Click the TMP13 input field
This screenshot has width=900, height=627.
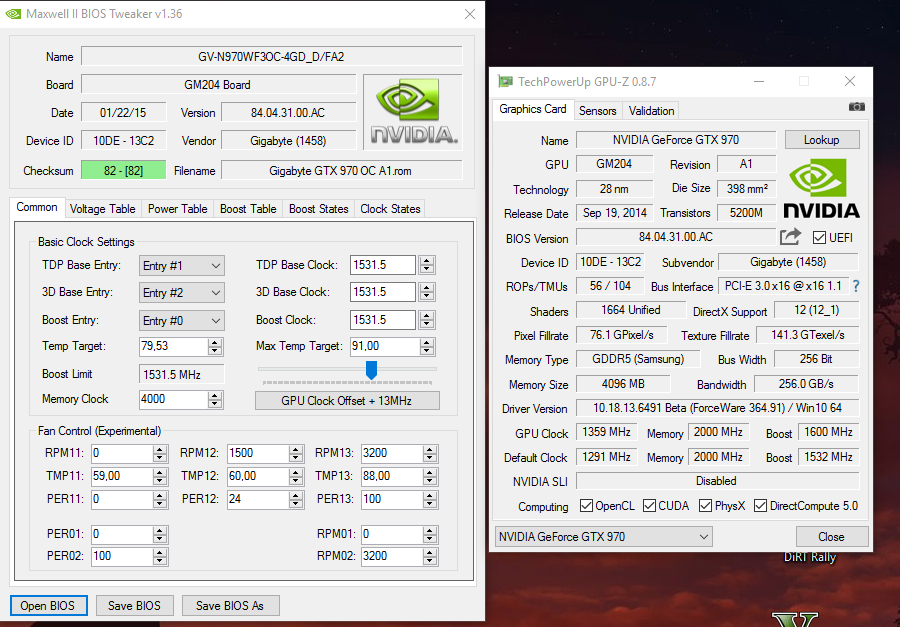tap(392, 477)
